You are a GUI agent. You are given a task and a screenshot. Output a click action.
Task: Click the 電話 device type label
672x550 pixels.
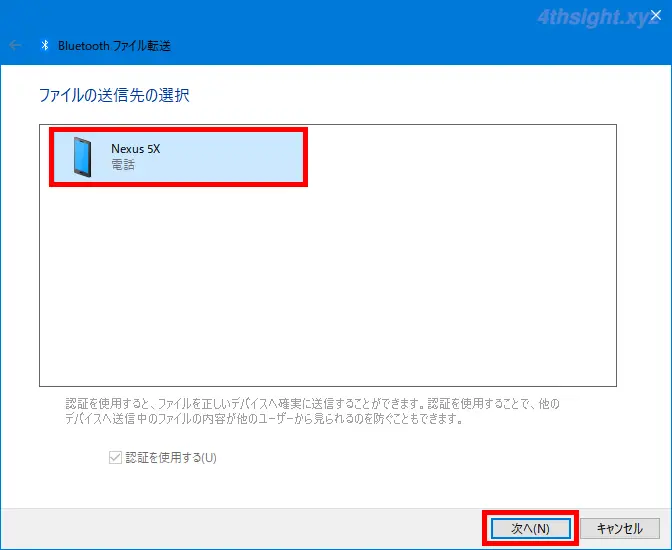coord(123,165)
